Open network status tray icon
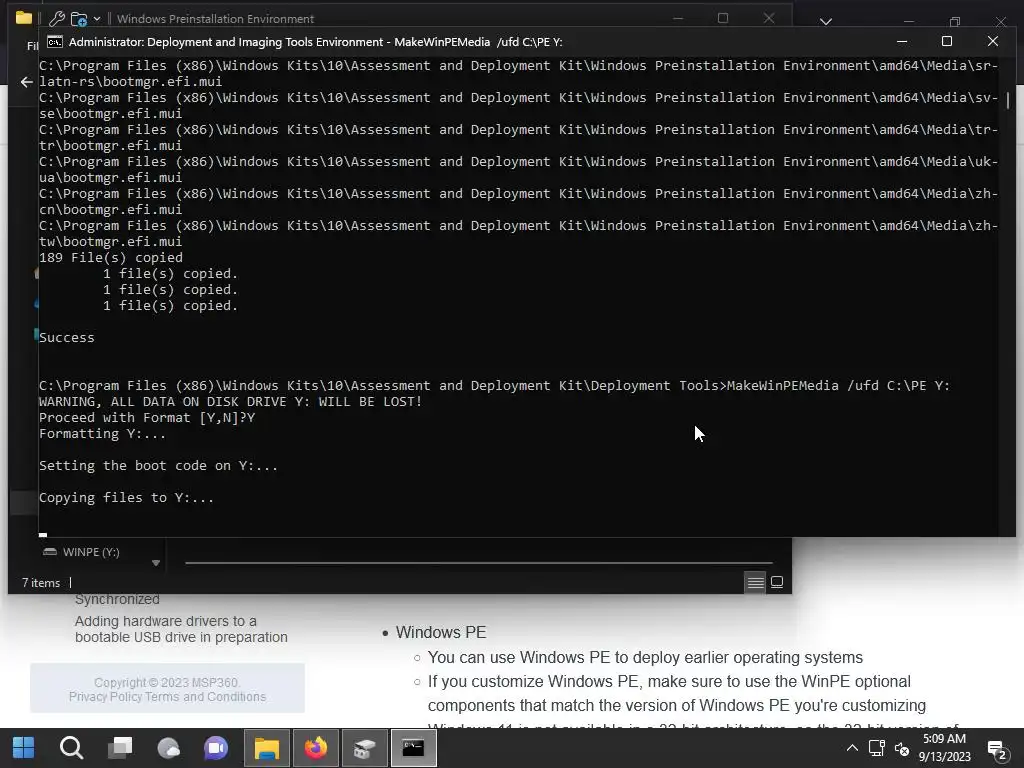Viewport: 1024px width, 768px height. tap(876, 748)
